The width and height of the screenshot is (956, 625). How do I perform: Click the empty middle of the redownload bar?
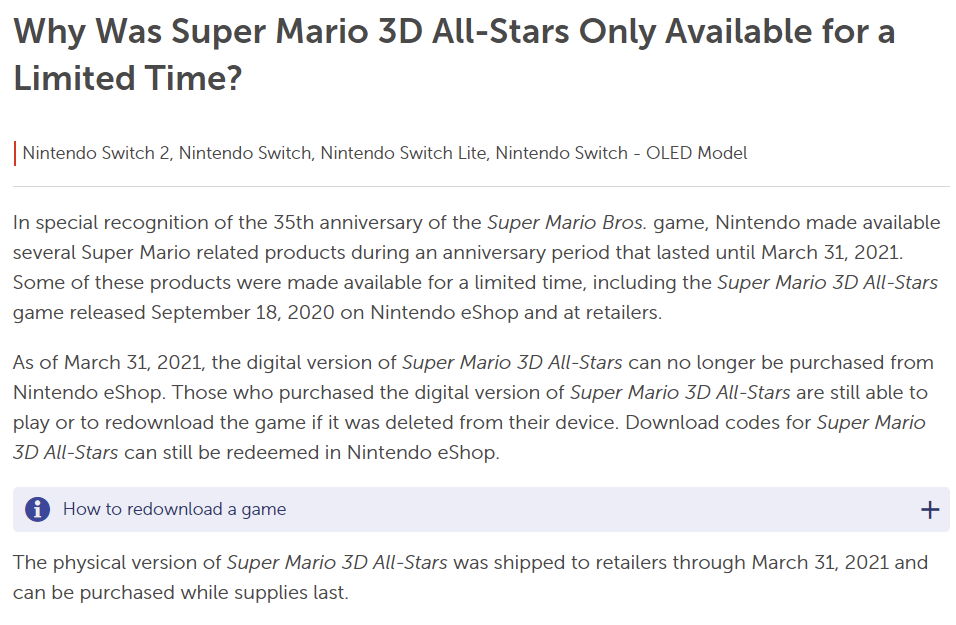(600, 510)
